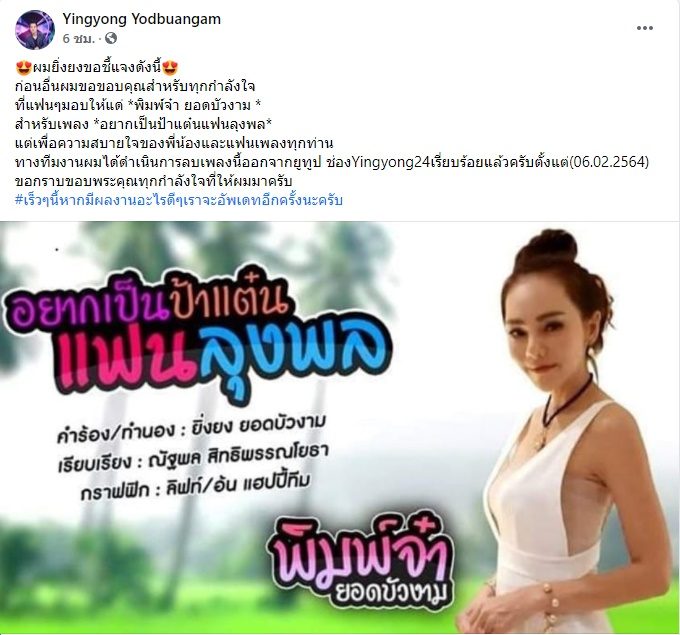Viewport: 680px width, 635px height.
Task: Open the poster photo of woman in white dress
Action: coord(340,428)
